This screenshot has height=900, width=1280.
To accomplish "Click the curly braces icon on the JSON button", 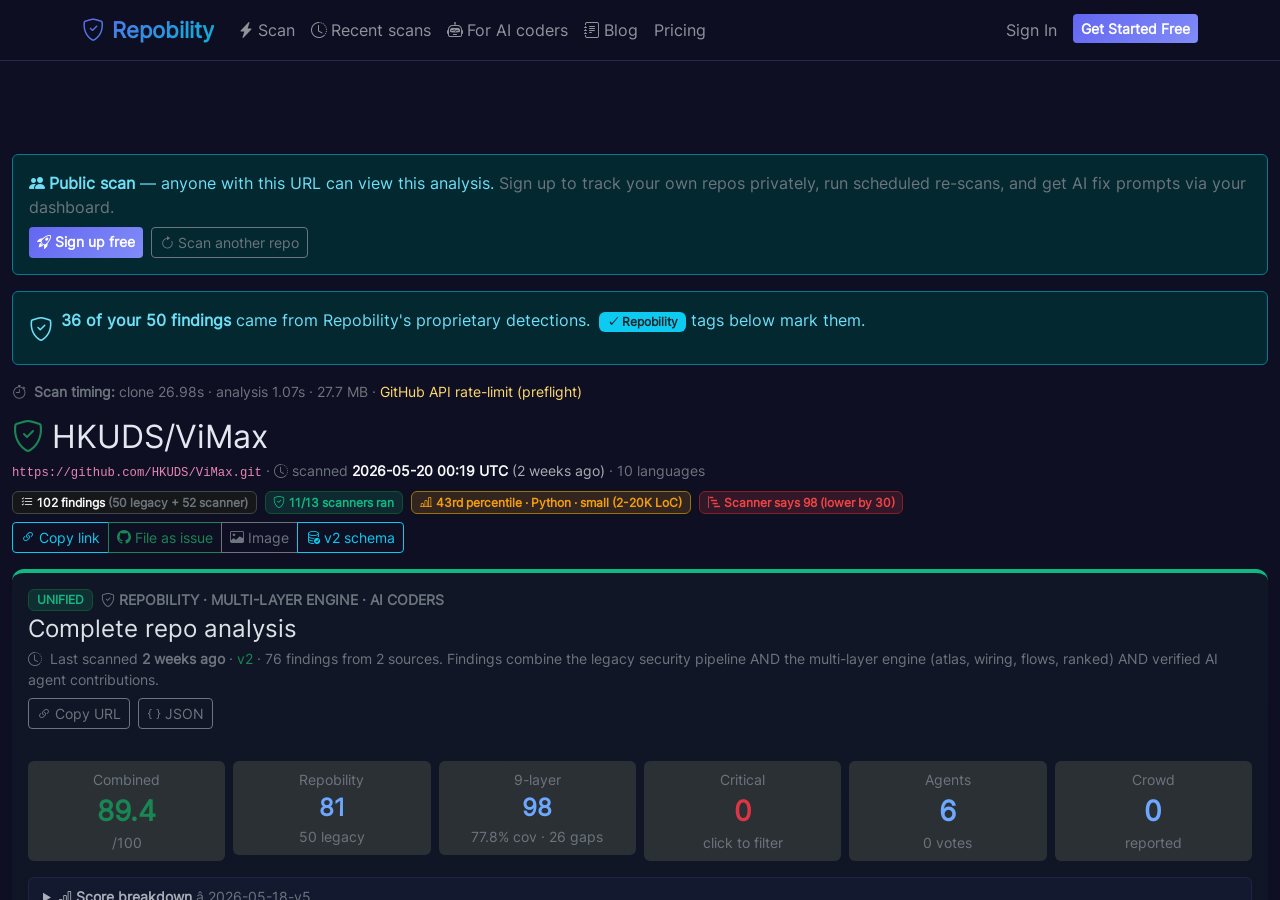I will coord(154,714).
